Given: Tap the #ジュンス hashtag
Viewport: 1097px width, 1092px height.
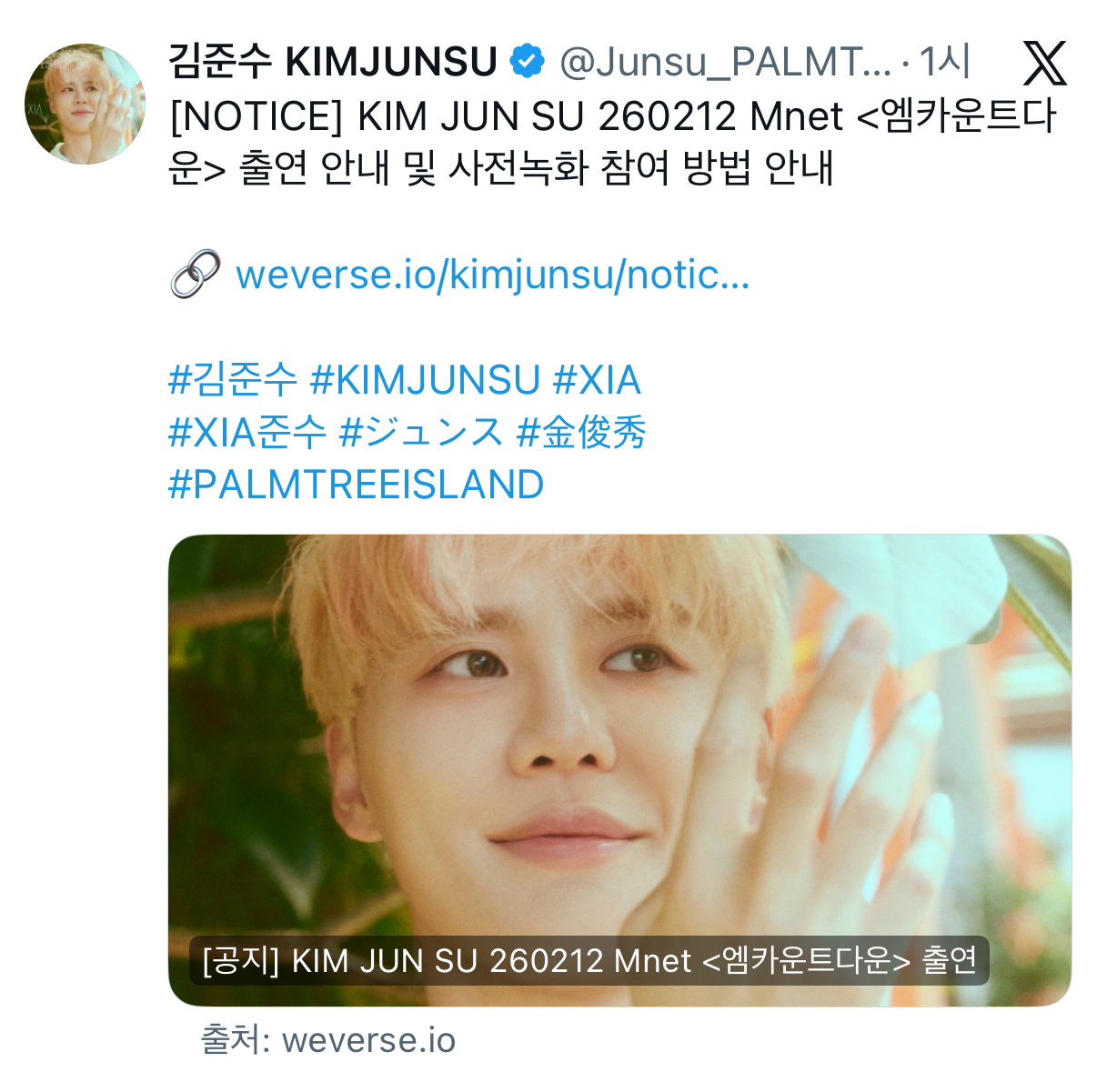Looking at the screenshot, I should 421,433.
